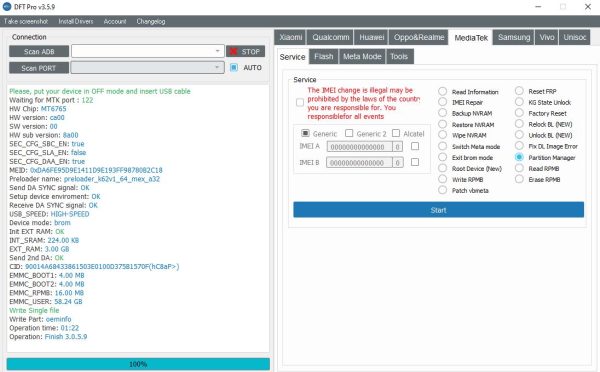Click the IMEI A check digit box
600x372 pixels.
click(x=398, y=147)
